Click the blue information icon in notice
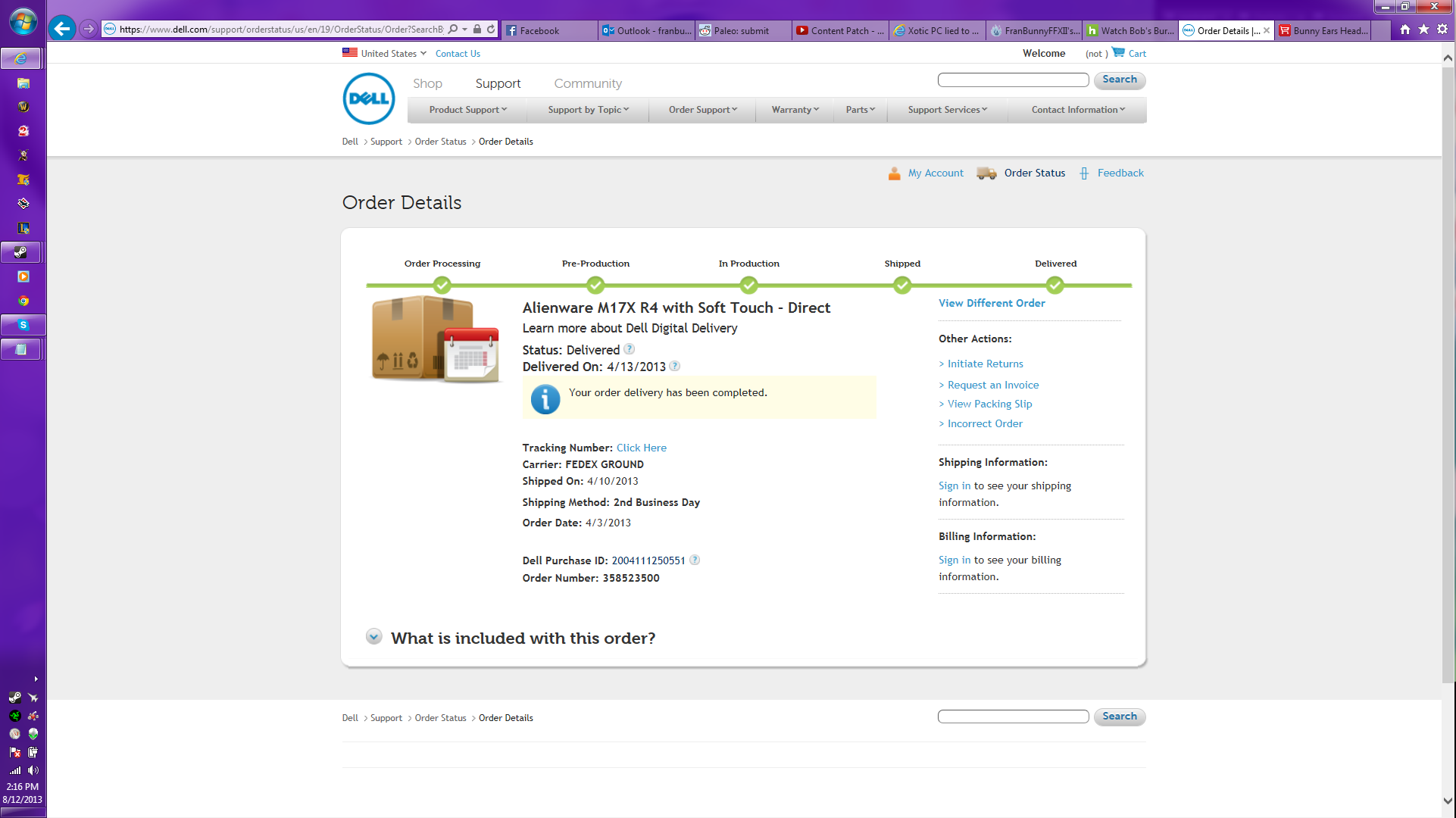This screenshot has height=818, width=1456. (x=545, y=399)
